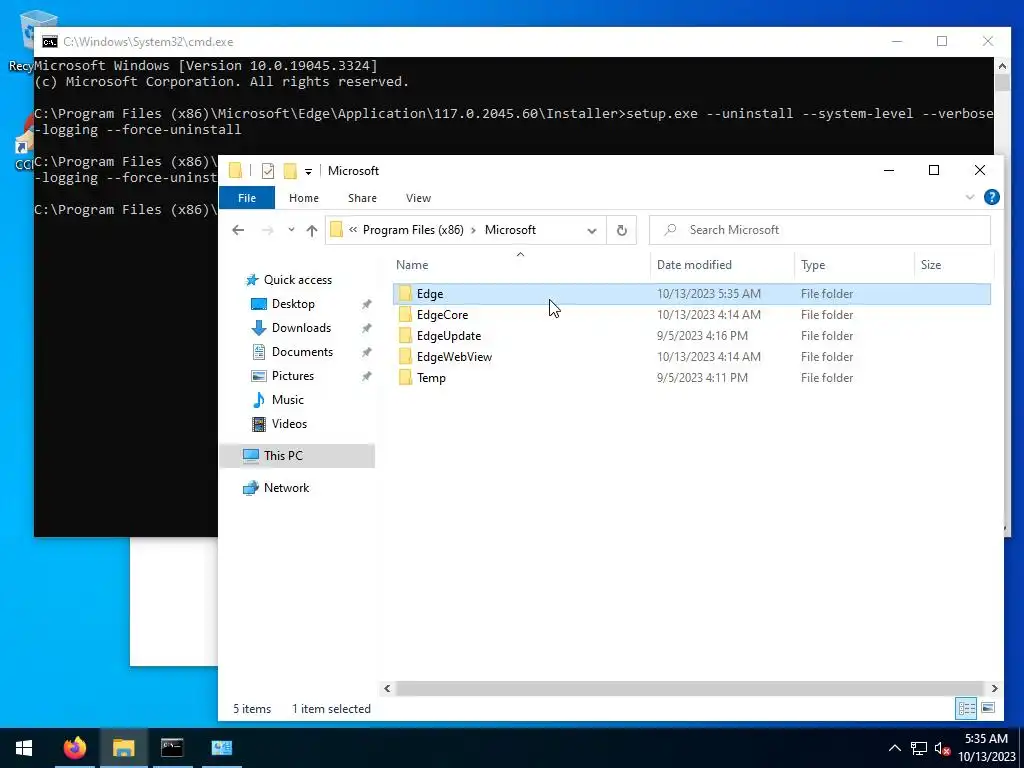Viewport: 1024px width, 768px height.
Task: Open Pictures in navigation pane
Action: [x=293, y=376]
